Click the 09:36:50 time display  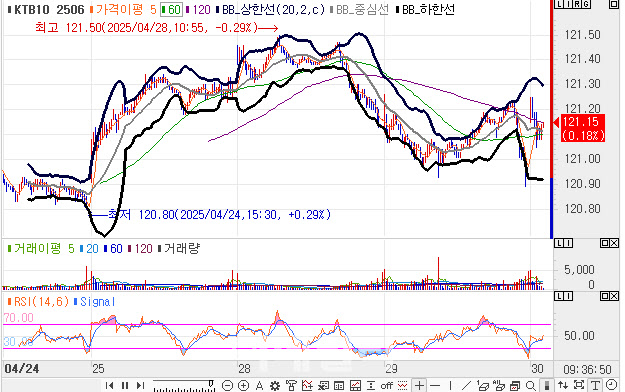(587, 369)
